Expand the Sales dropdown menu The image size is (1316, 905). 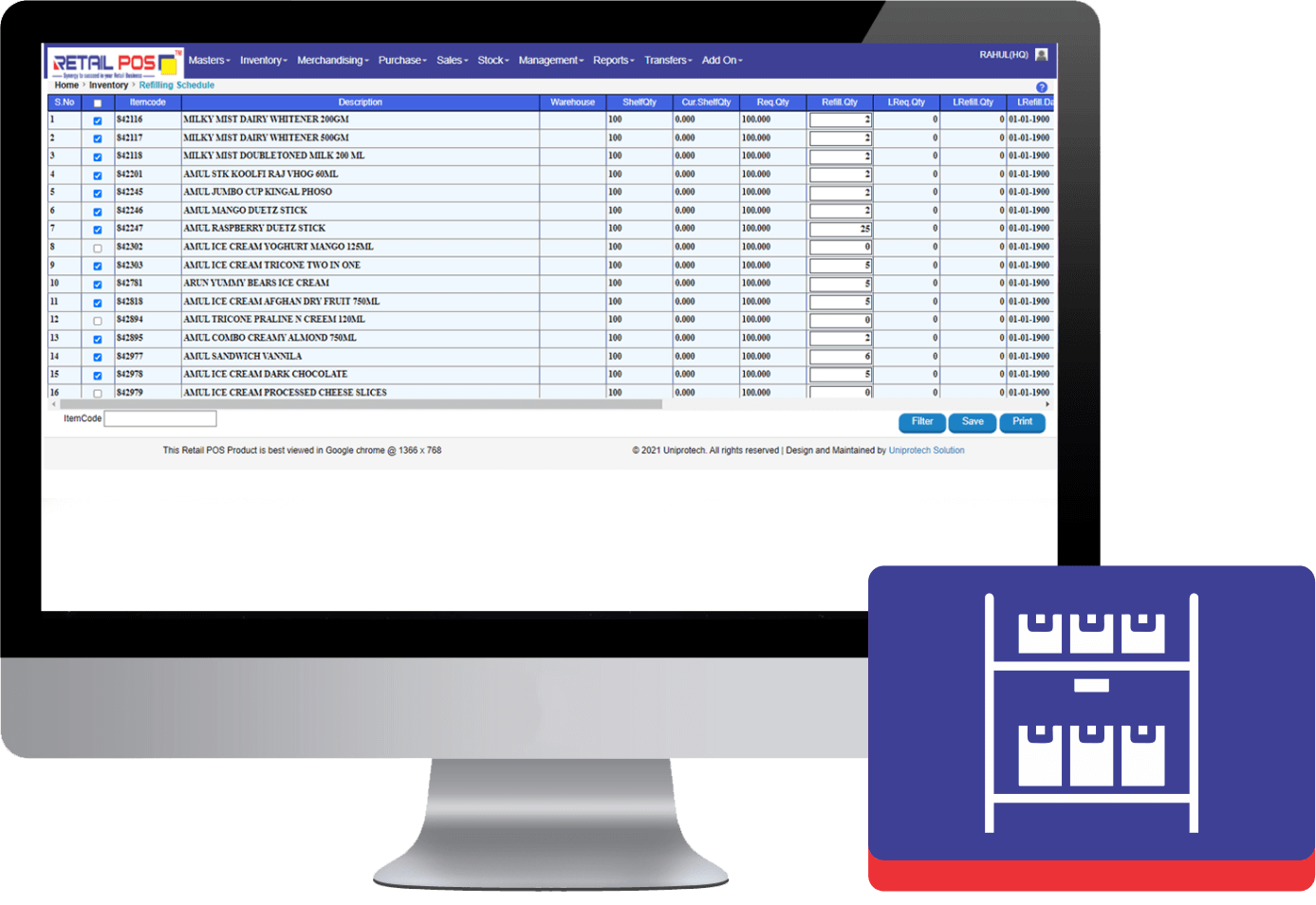click(x=453, y=61)
